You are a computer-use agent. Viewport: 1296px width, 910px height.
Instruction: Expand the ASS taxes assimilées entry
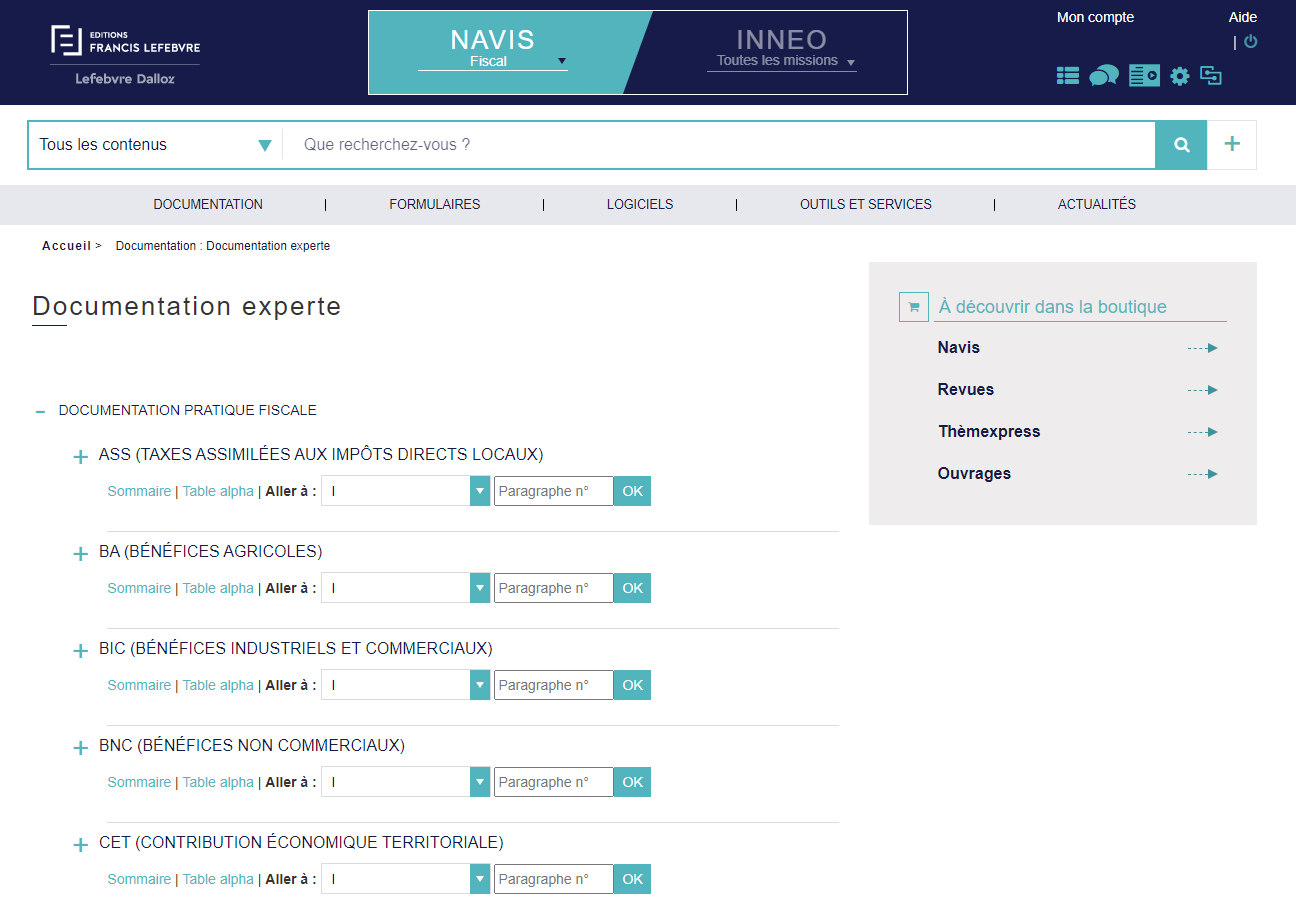coord(81,457)
